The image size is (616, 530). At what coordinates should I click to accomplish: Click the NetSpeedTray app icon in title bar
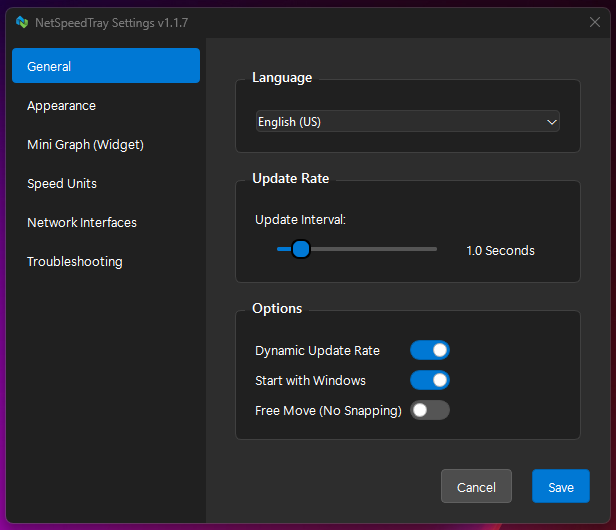22,22
